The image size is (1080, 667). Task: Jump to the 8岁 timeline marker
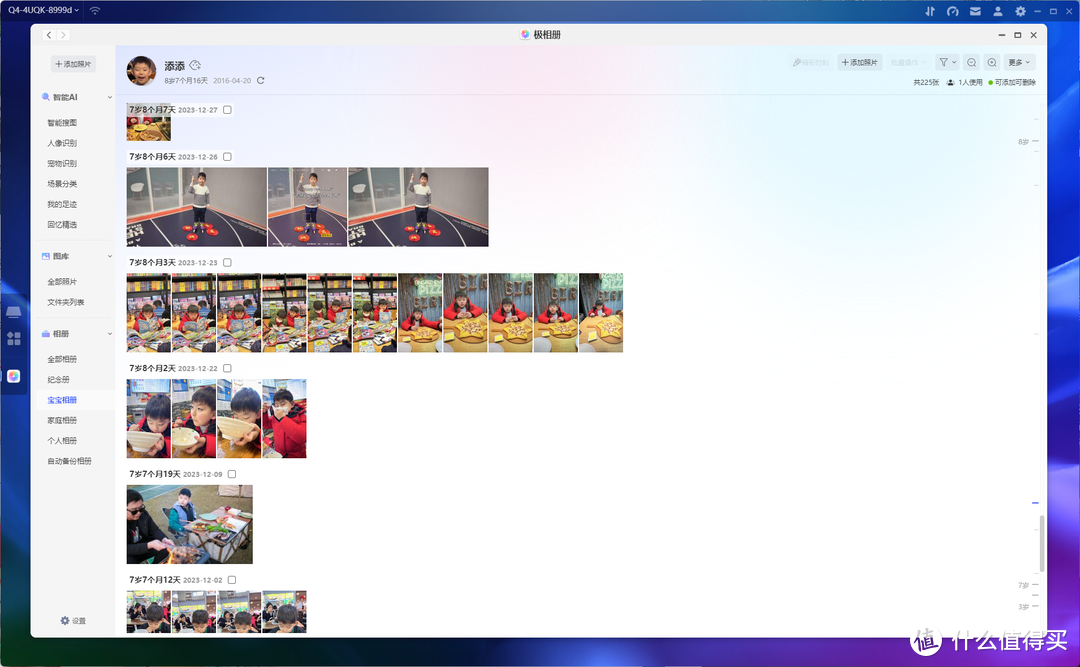tap(1028, 142)
